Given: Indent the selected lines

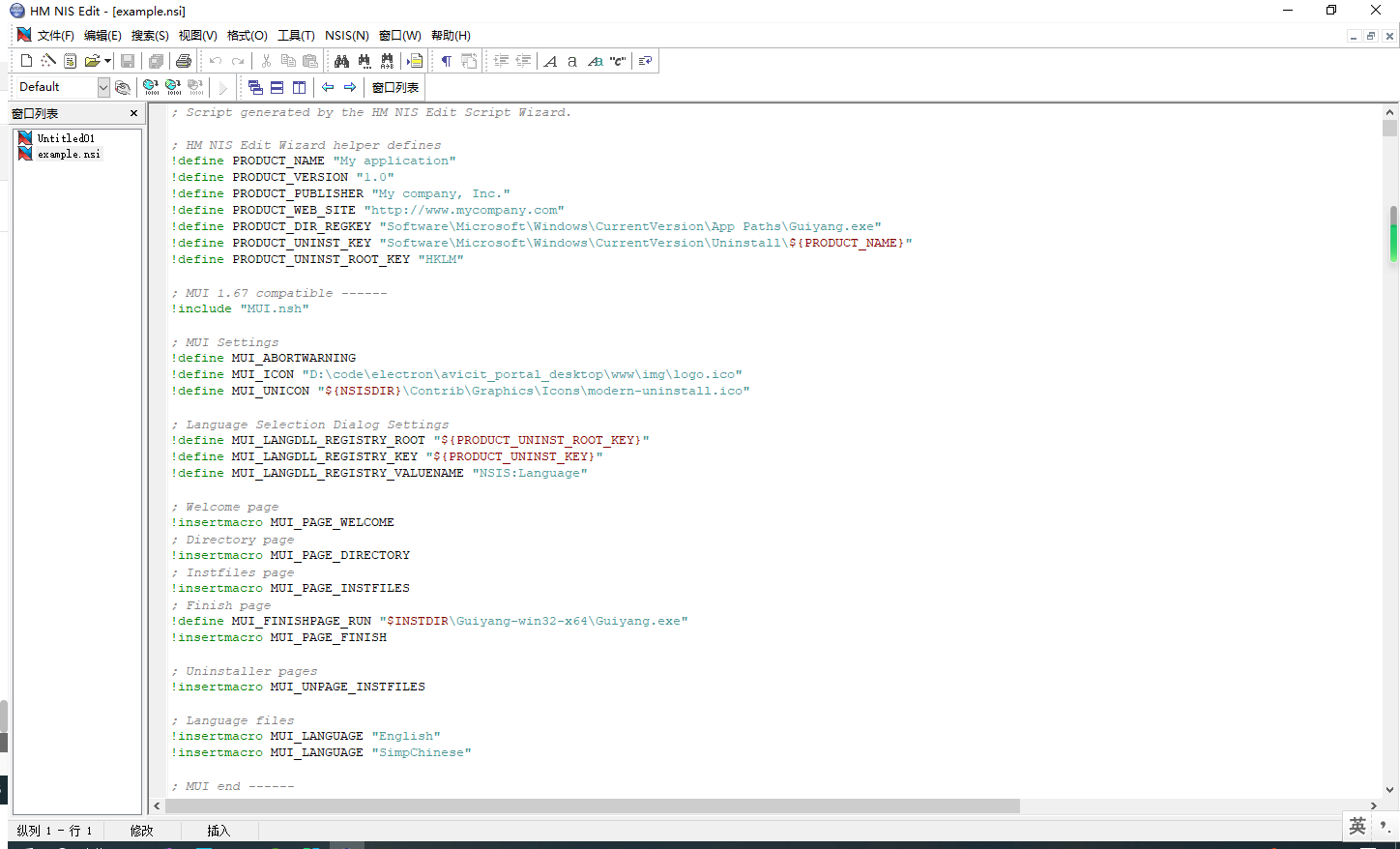Looking at the screenshot, I should coord(501,61).
